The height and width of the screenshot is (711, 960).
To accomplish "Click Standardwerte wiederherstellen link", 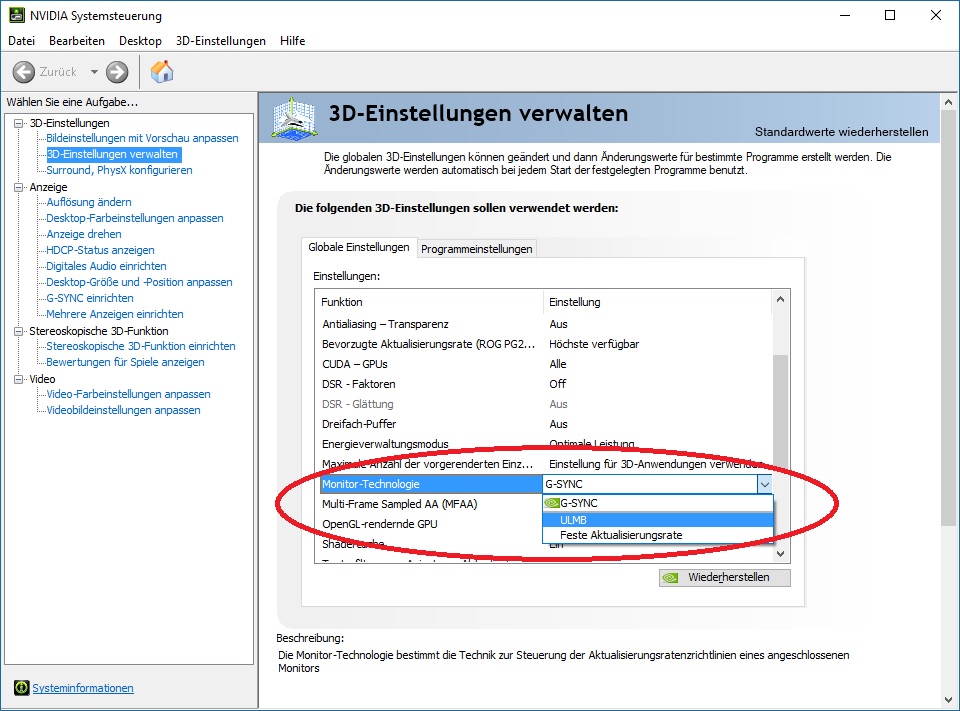I will (x=841, y=132).
